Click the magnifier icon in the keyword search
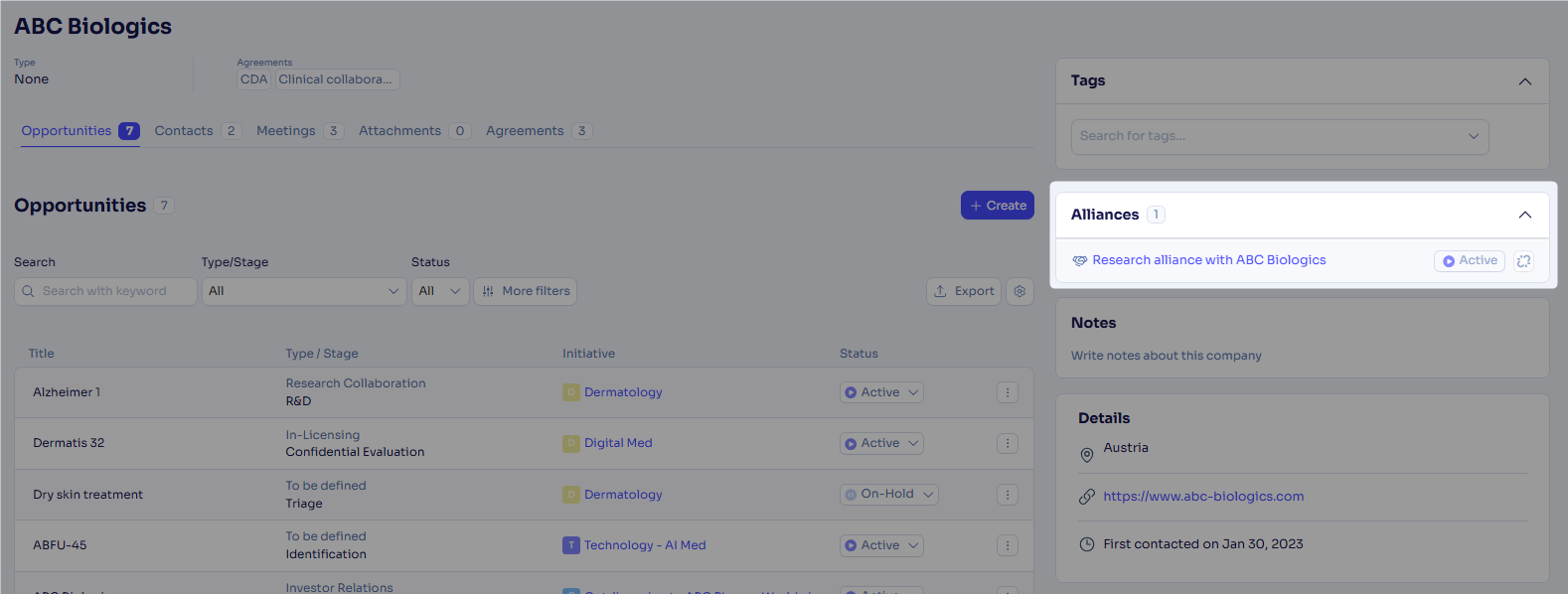Screen dimensions: 1568x594 (28, 291)
